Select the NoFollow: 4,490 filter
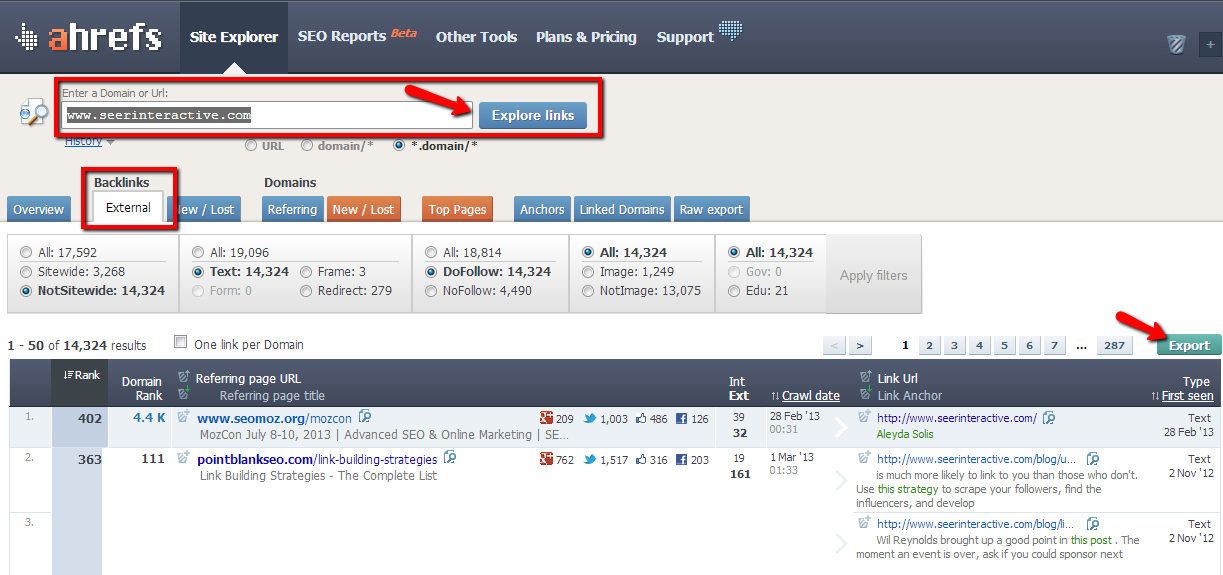The image size is (1223, 575). click(x=431, y=291)
